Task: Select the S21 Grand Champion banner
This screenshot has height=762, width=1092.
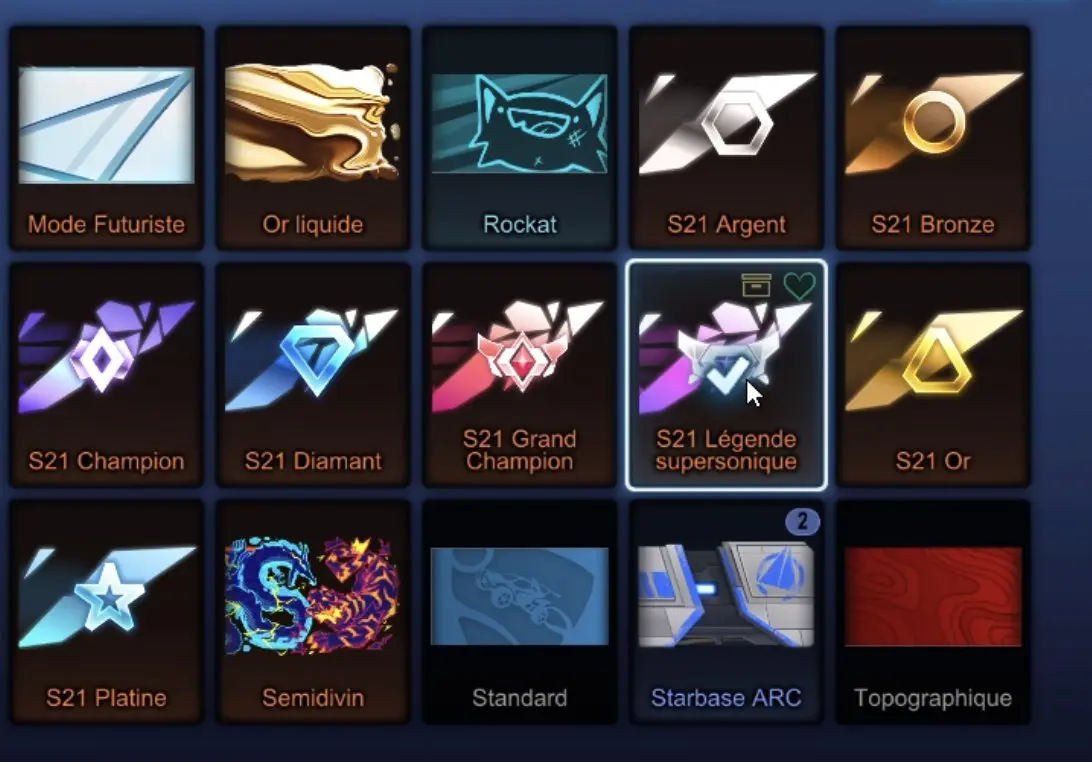Action: [520, 375]
